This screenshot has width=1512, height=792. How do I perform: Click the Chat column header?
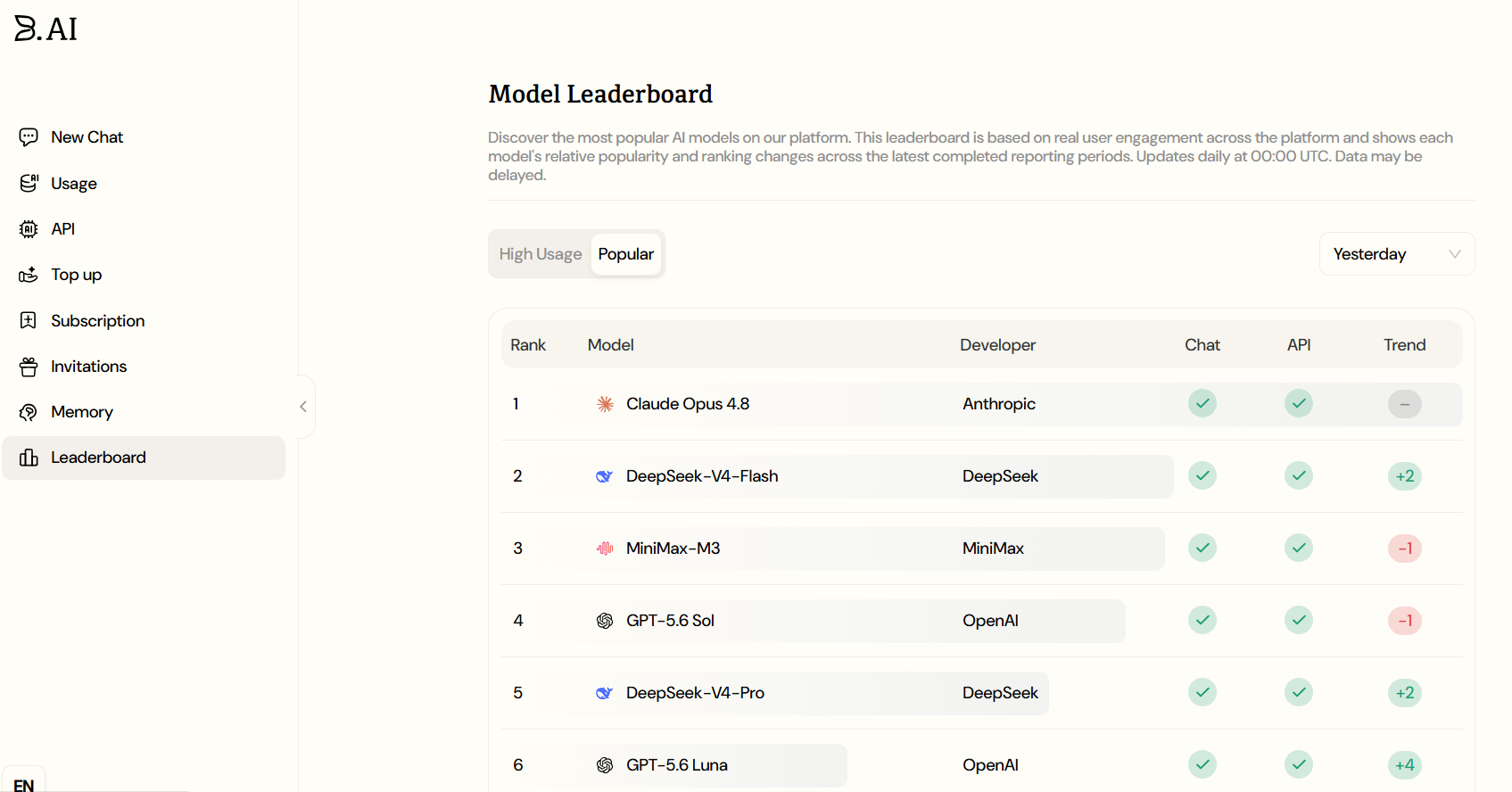click(x=1202, y=345)
